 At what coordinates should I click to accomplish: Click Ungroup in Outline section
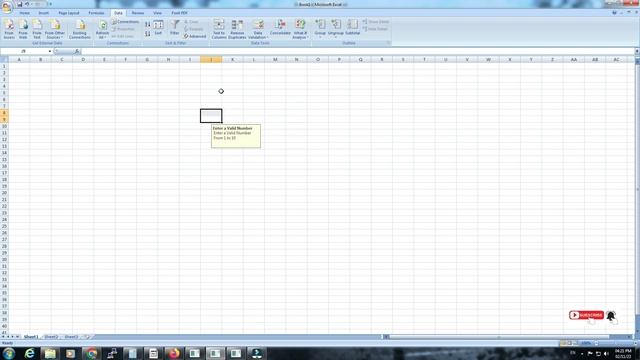[x=336, y=29]
